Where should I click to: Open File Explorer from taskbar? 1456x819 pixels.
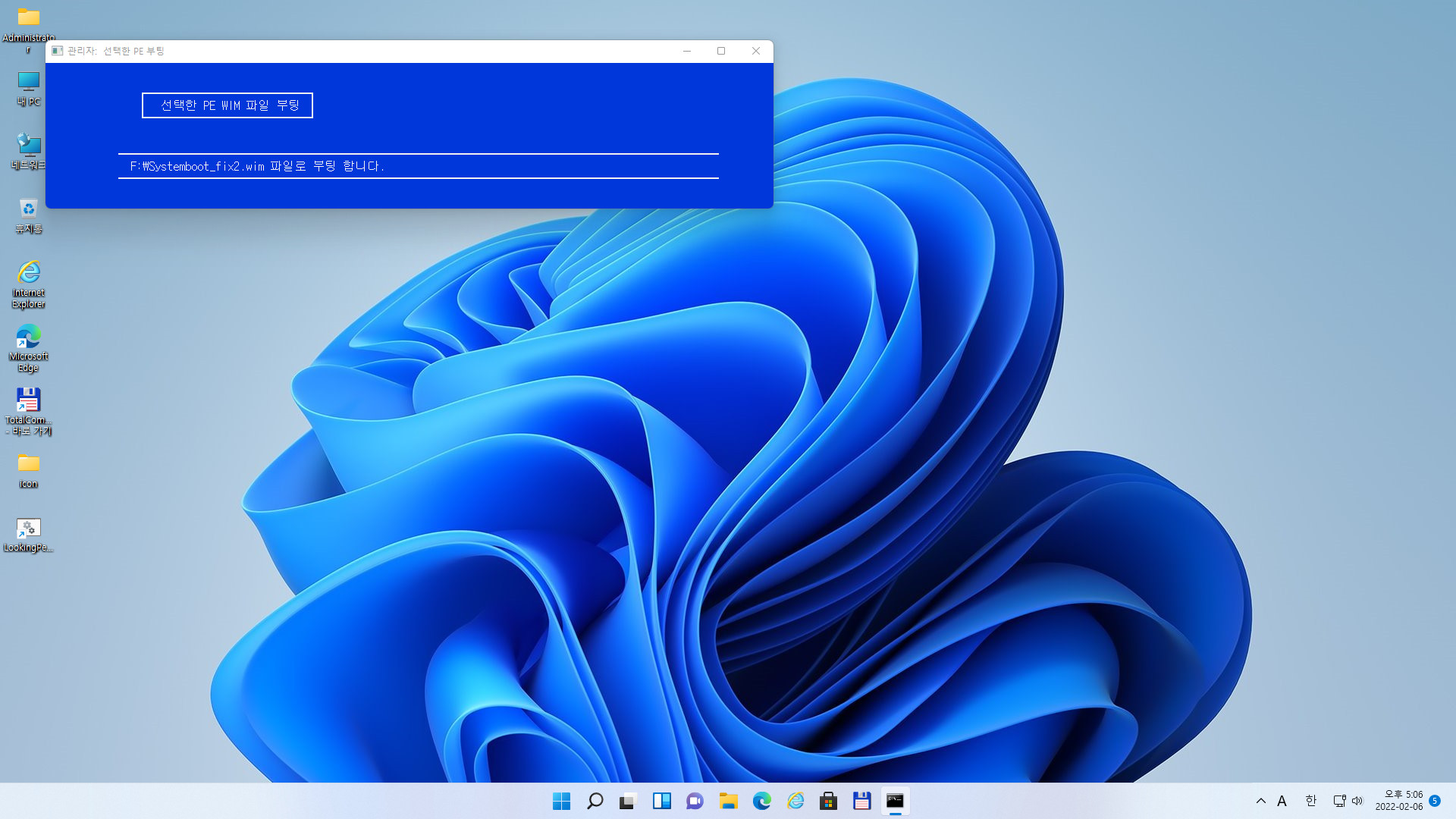[x=728, y=801]
